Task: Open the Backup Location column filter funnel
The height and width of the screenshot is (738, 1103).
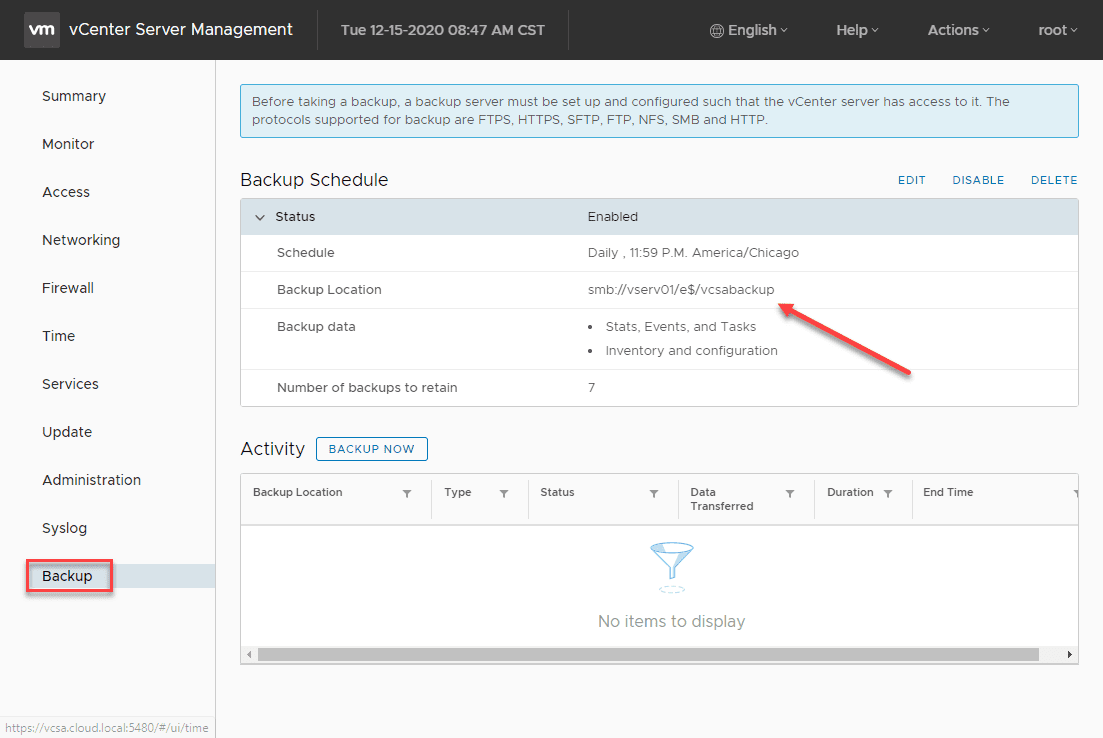Action: pos(407,493)
